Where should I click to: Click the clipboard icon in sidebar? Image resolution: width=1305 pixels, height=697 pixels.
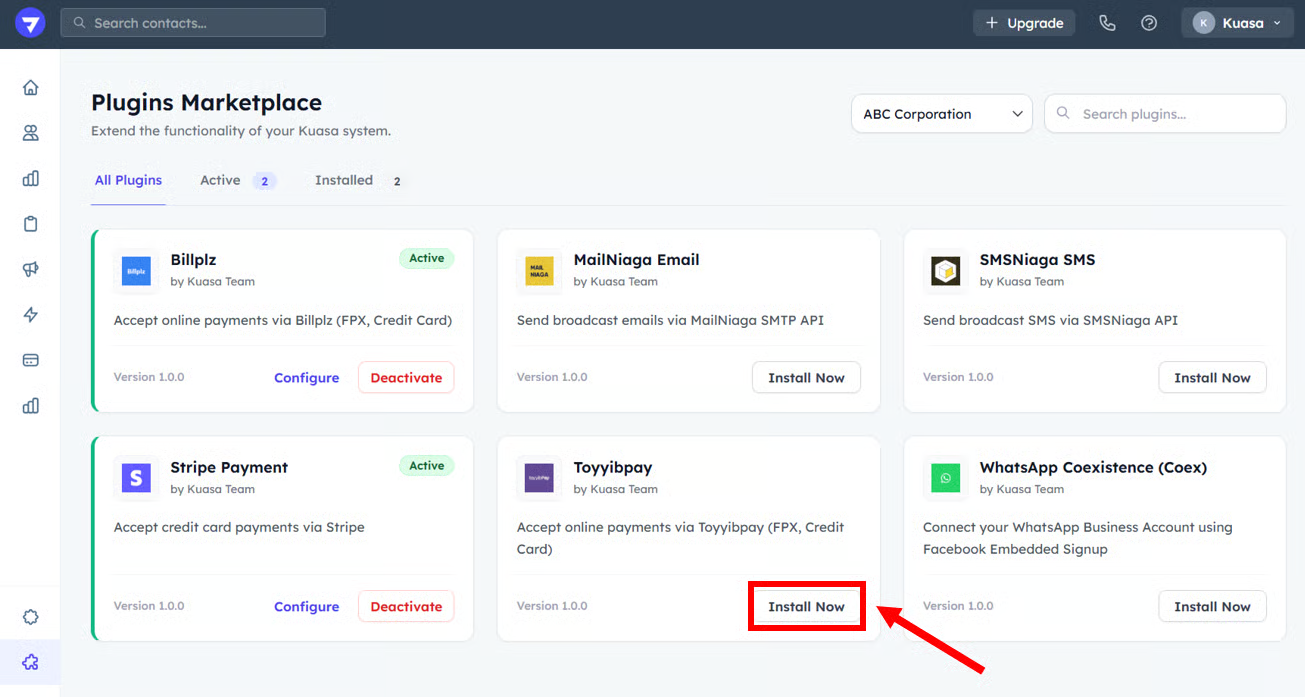[30, 224]
